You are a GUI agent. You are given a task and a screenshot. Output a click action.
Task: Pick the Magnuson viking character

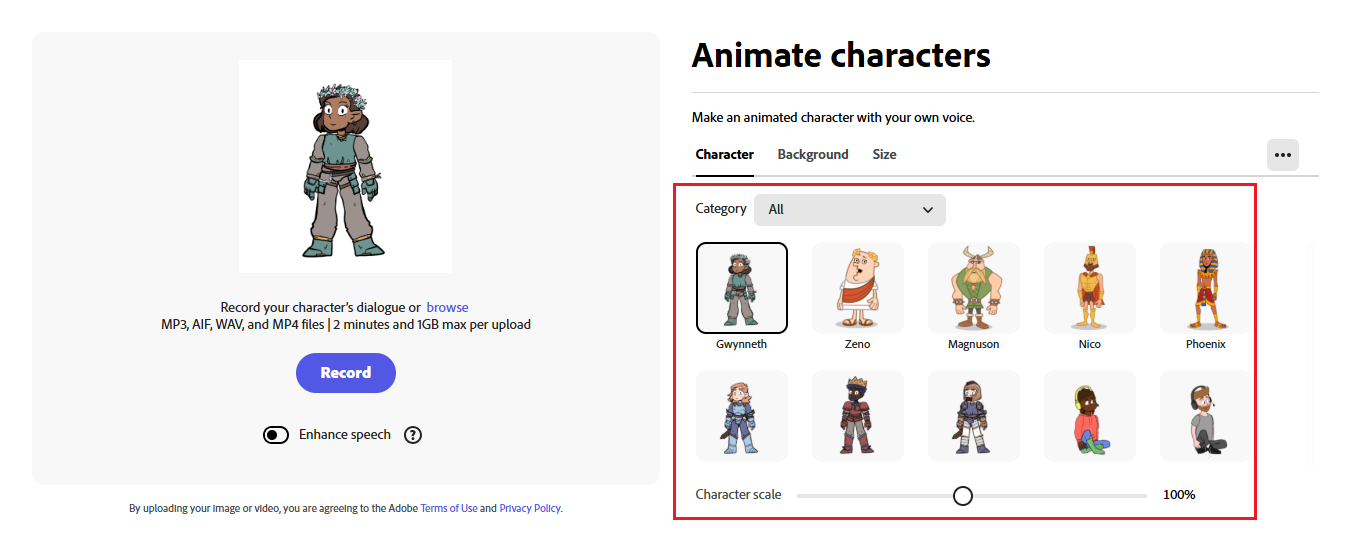pyautogui.click(x=973, y=288)
